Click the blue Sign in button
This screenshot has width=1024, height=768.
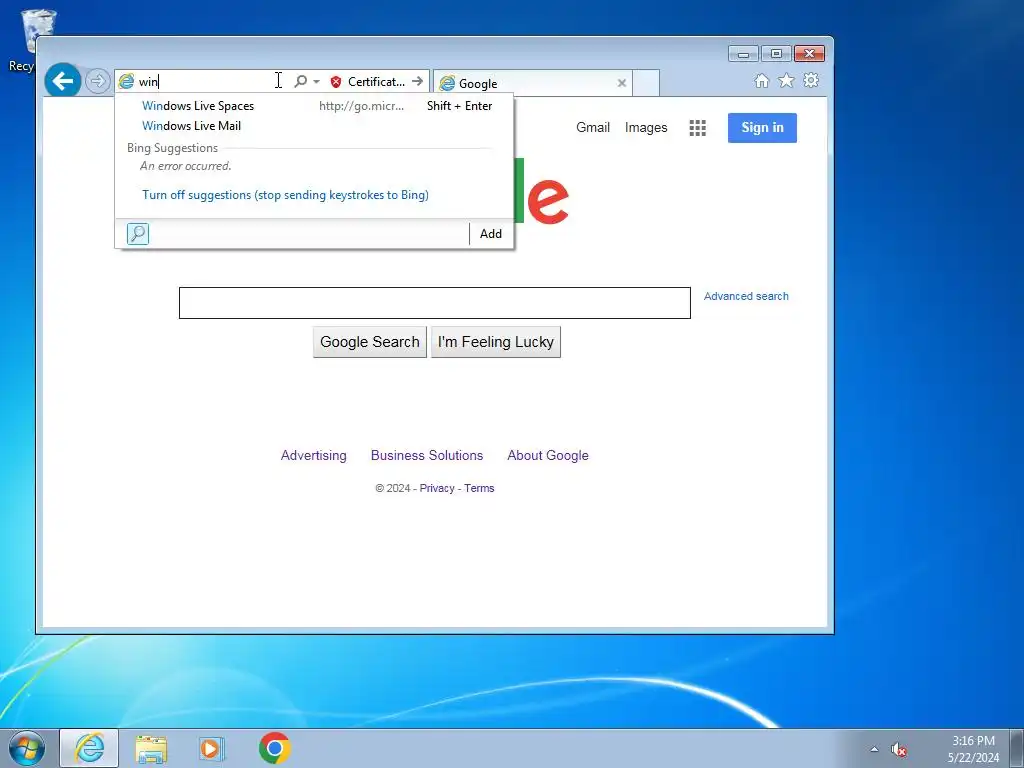coord(762,127)
